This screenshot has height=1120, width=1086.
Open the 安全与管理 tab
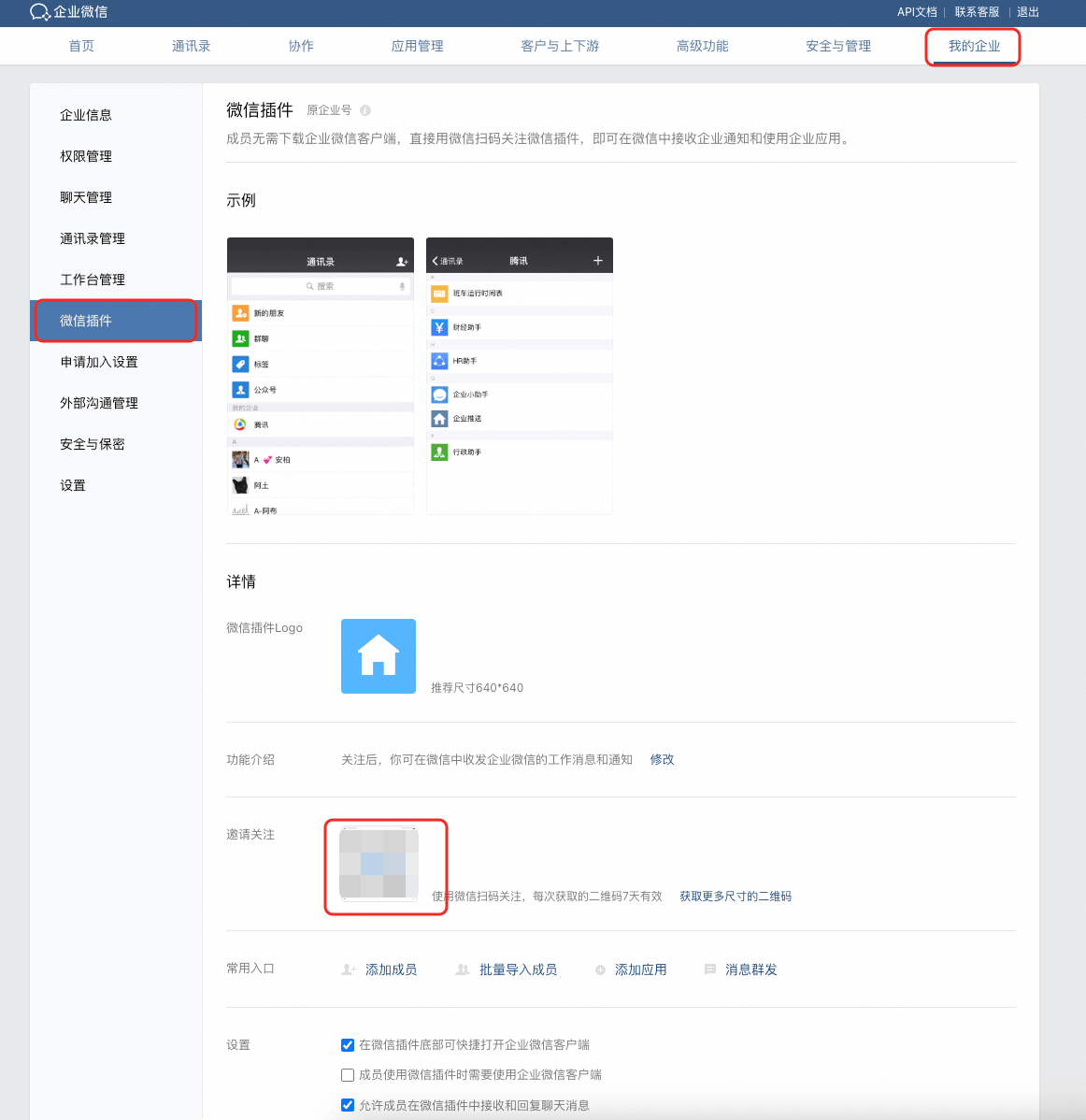tap(838, 46)
